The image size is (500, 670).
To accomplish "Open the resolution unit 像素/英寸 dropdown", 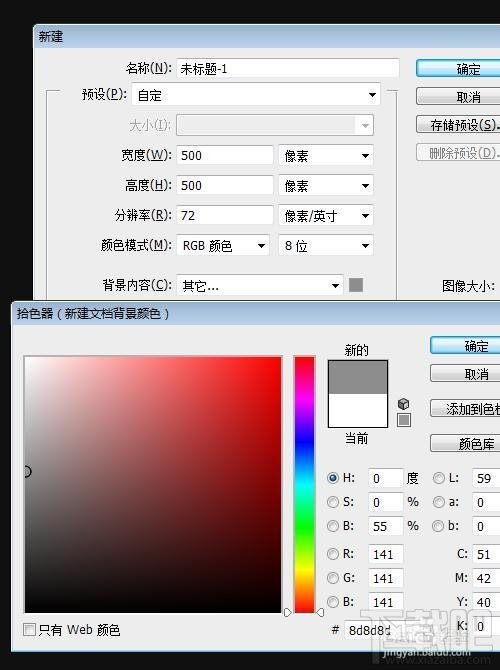I will coord(326,216).
